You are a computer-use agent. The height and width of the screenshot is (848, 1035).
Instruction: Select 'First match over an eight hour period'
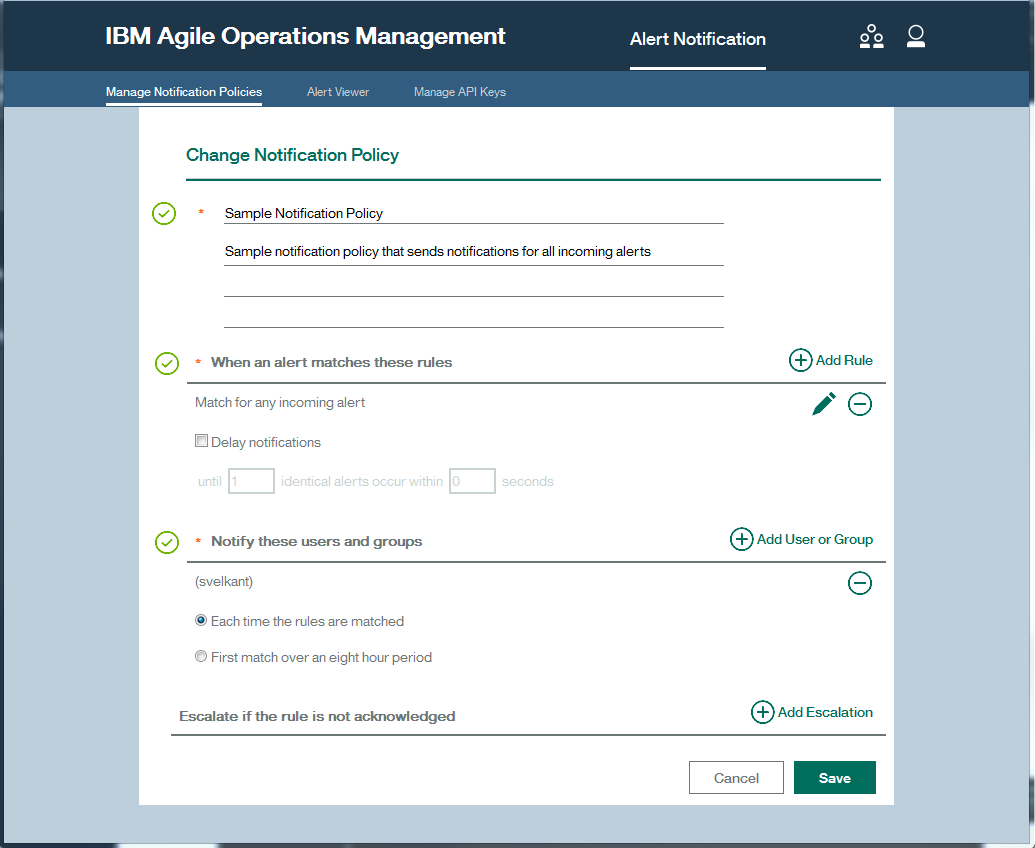tap(201, 656)
